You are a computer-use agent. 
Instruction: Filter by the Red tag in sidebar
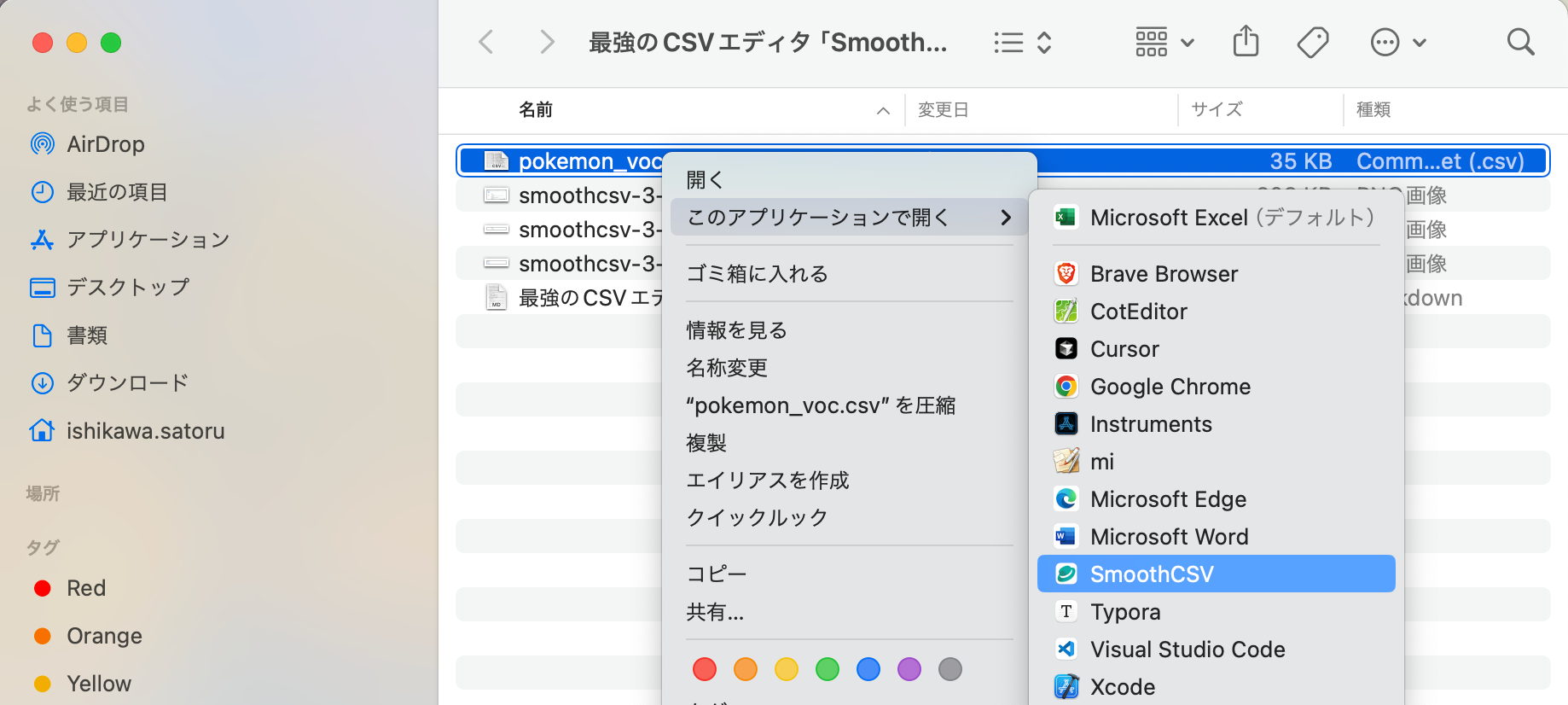pyautogui.click(x=70, y=588)
